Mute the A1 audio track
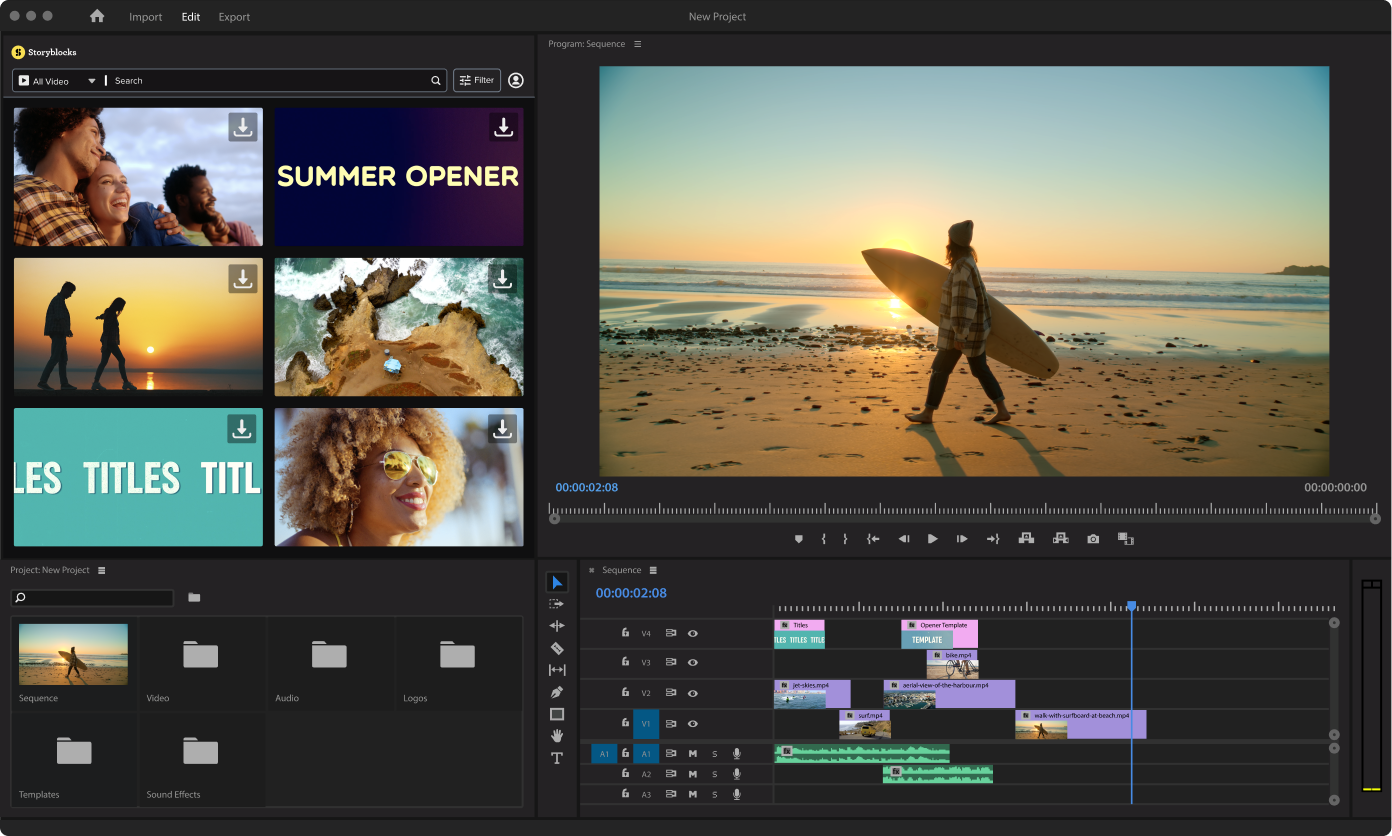The height and width of the screenshot is (836, 1392). click(693, 754)
